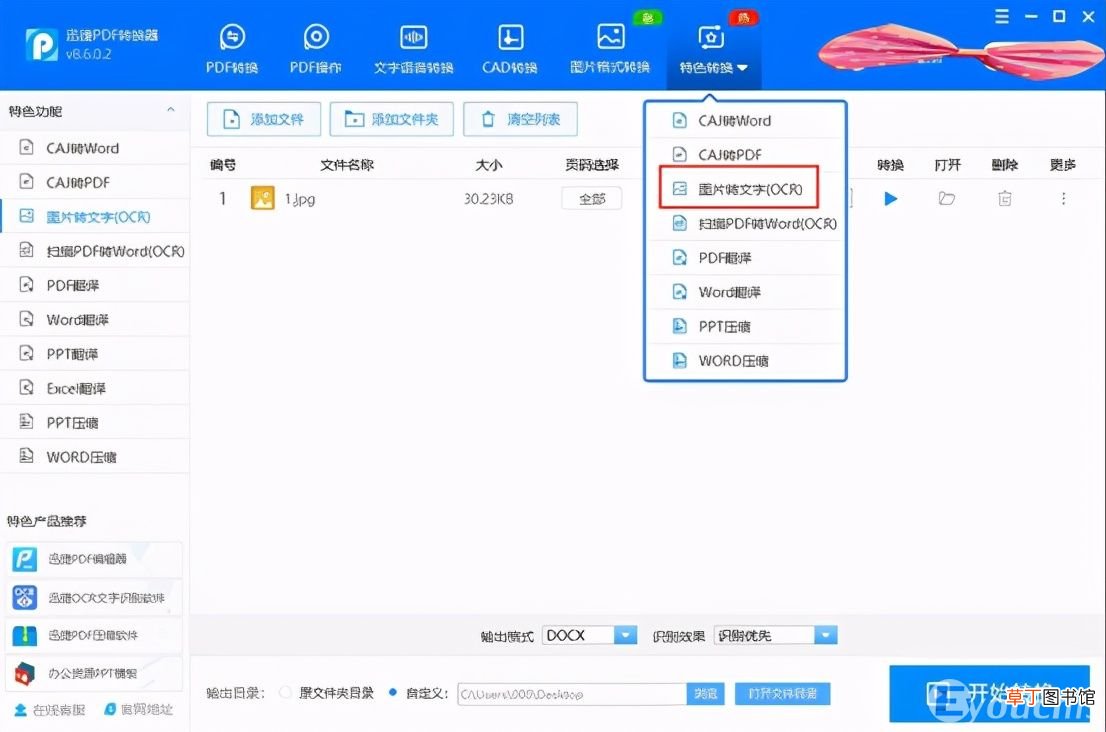
Task: Open the PDF转换 toolbar module
Action: (231, 49)
